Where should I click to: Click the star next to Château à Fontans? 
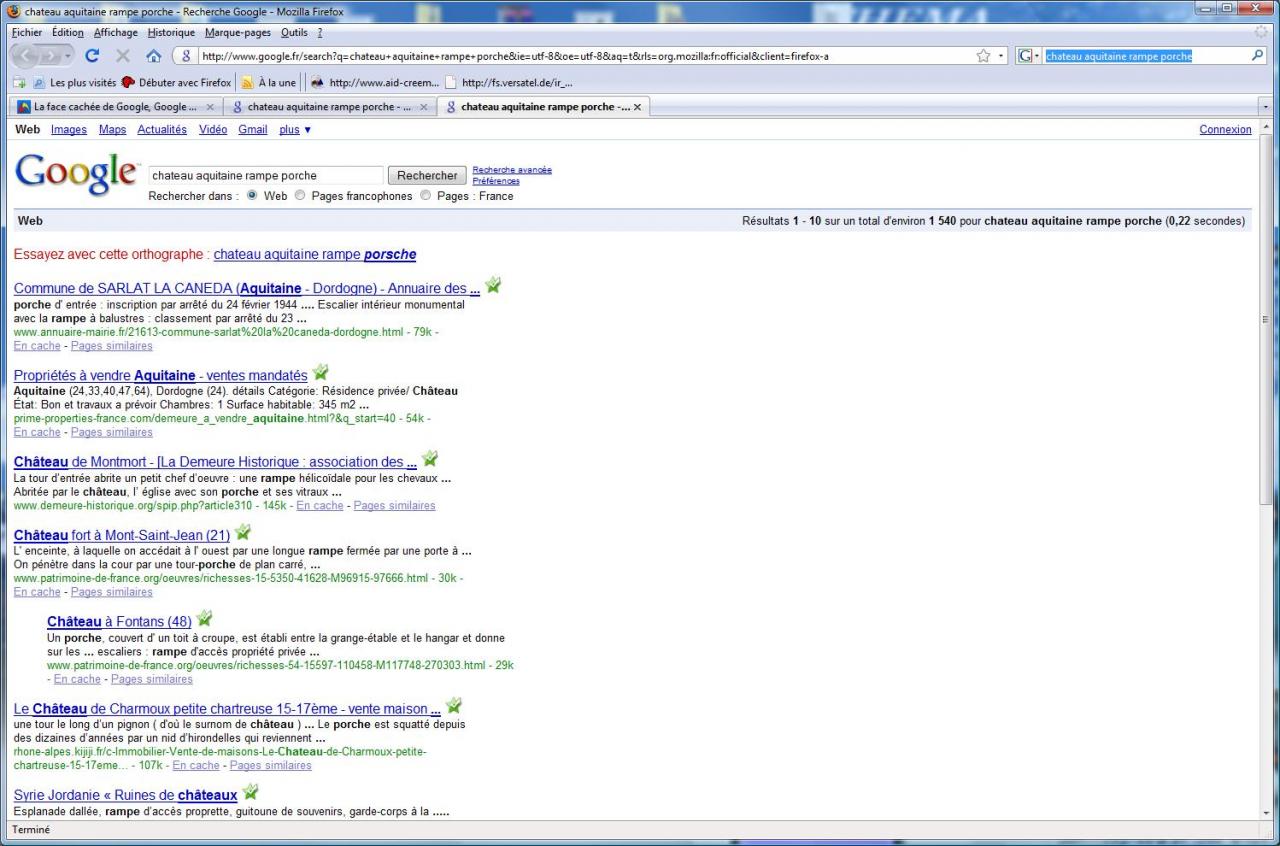(x=205, y=619)
